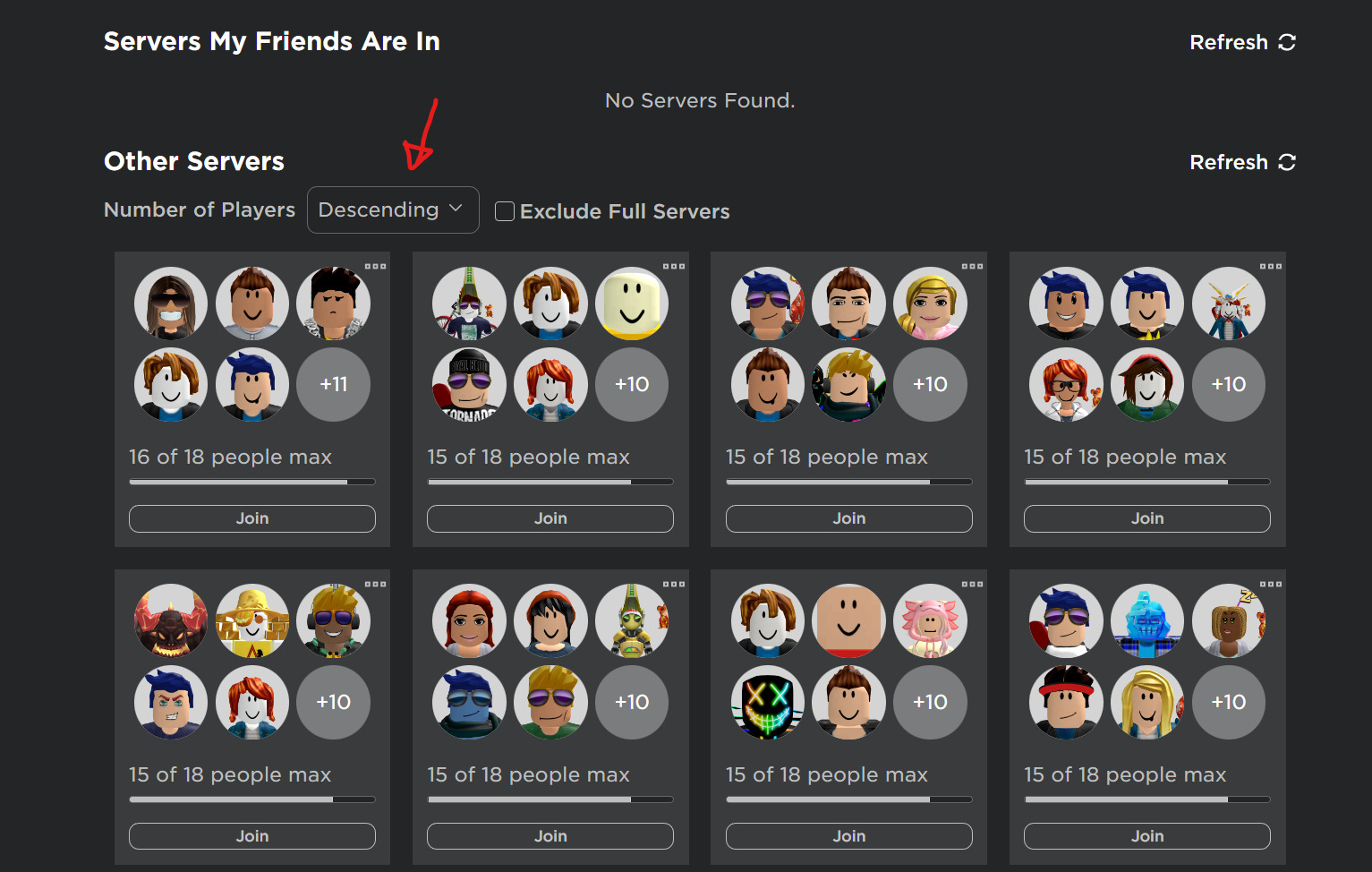
Task: Click the ellipsis icon on the fourth server card
Action: (1272, 266)
